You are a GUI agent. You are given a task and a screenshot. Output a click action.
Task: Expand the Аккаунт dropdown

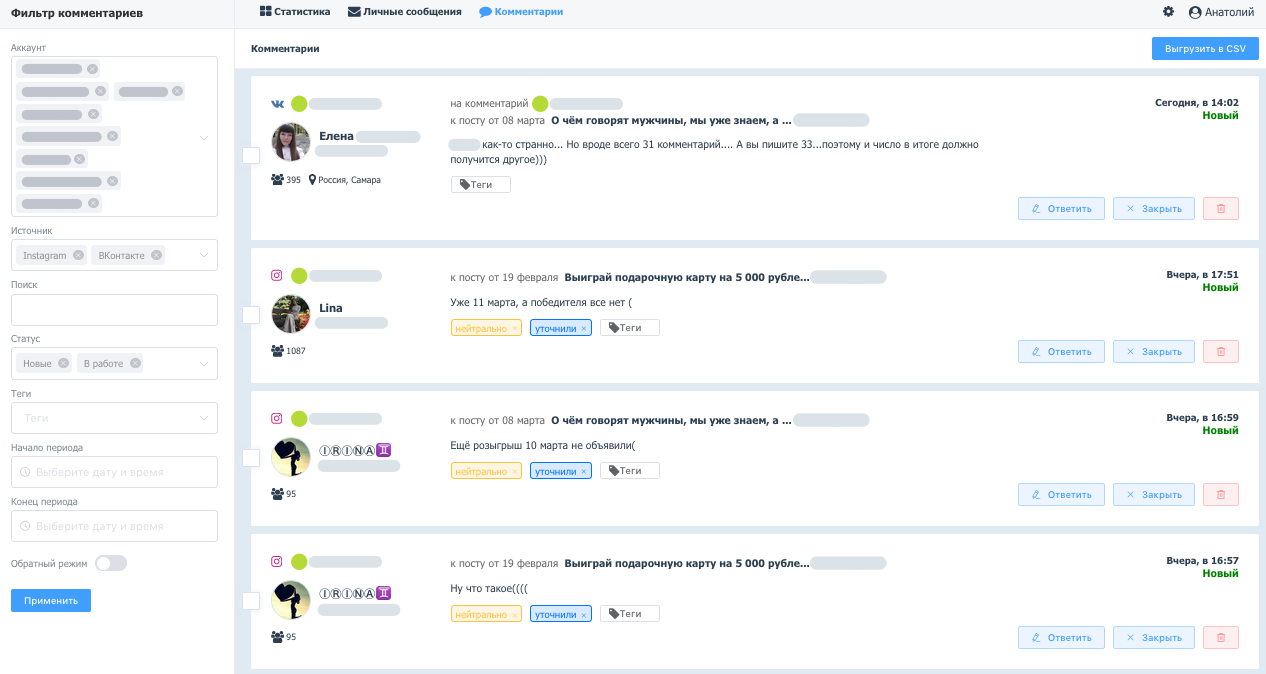click(x=203, y=137)
